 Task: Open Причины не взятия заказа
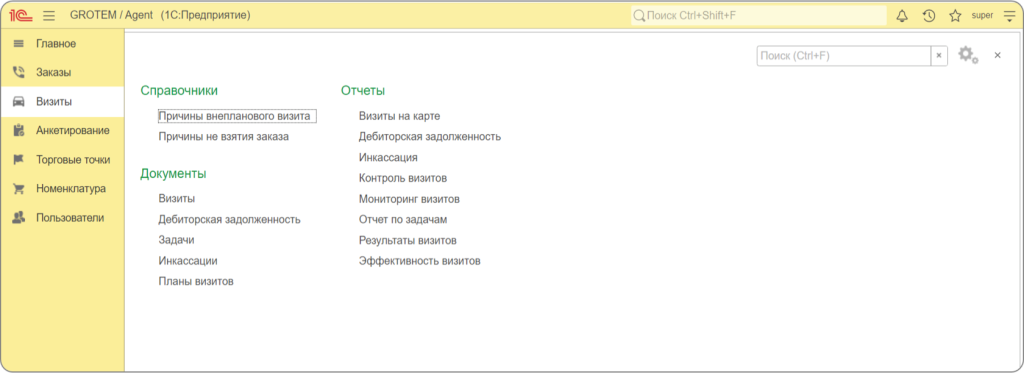tap(223, 137)
